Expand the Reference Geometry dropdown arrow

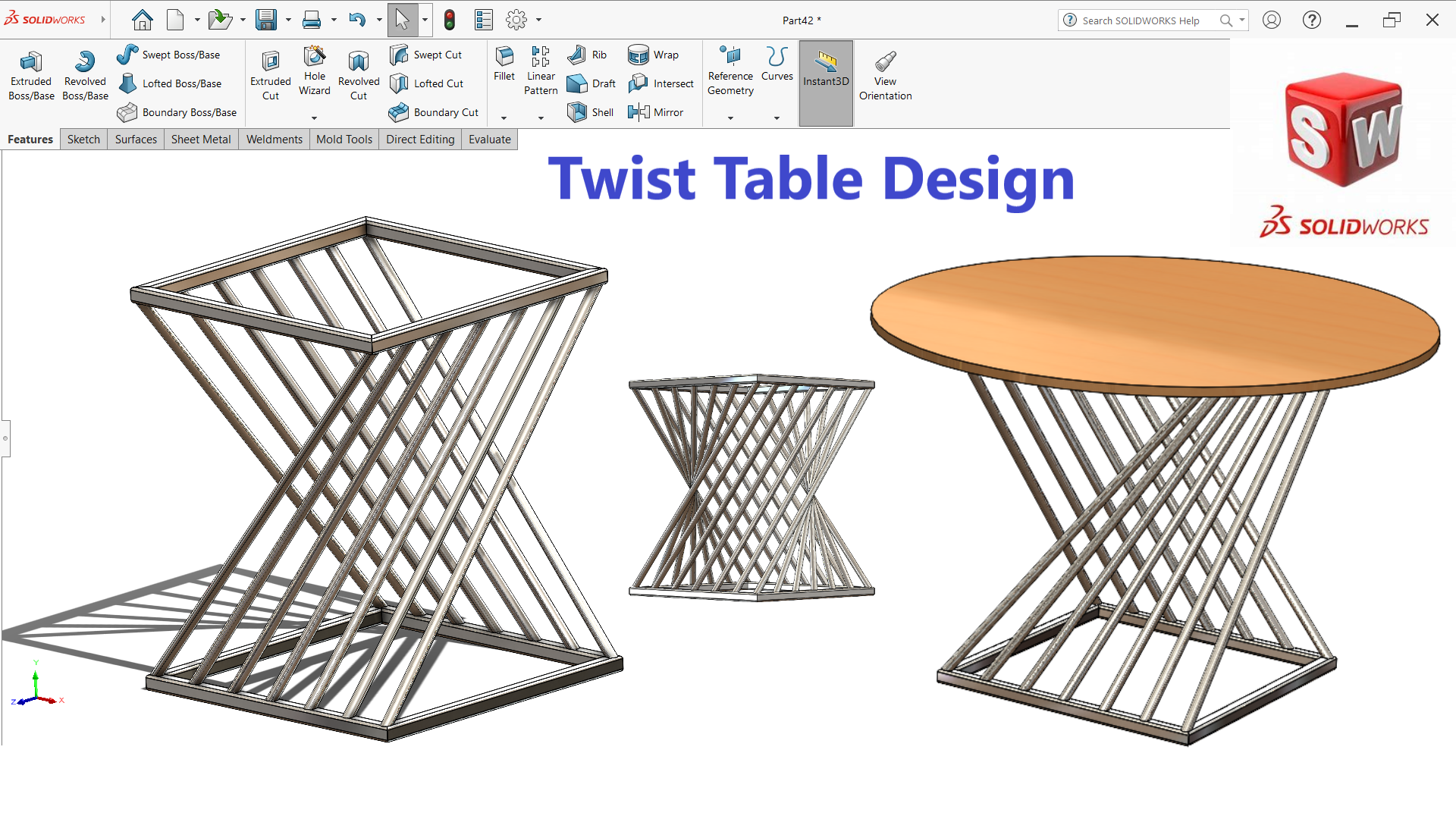tap(730, 118)
